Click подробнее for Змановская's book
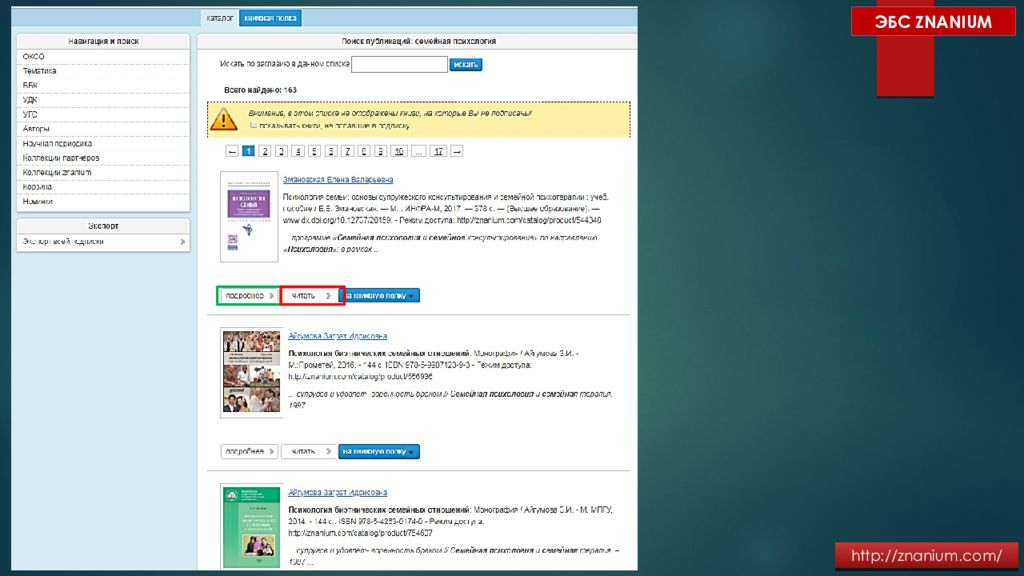 249,296
